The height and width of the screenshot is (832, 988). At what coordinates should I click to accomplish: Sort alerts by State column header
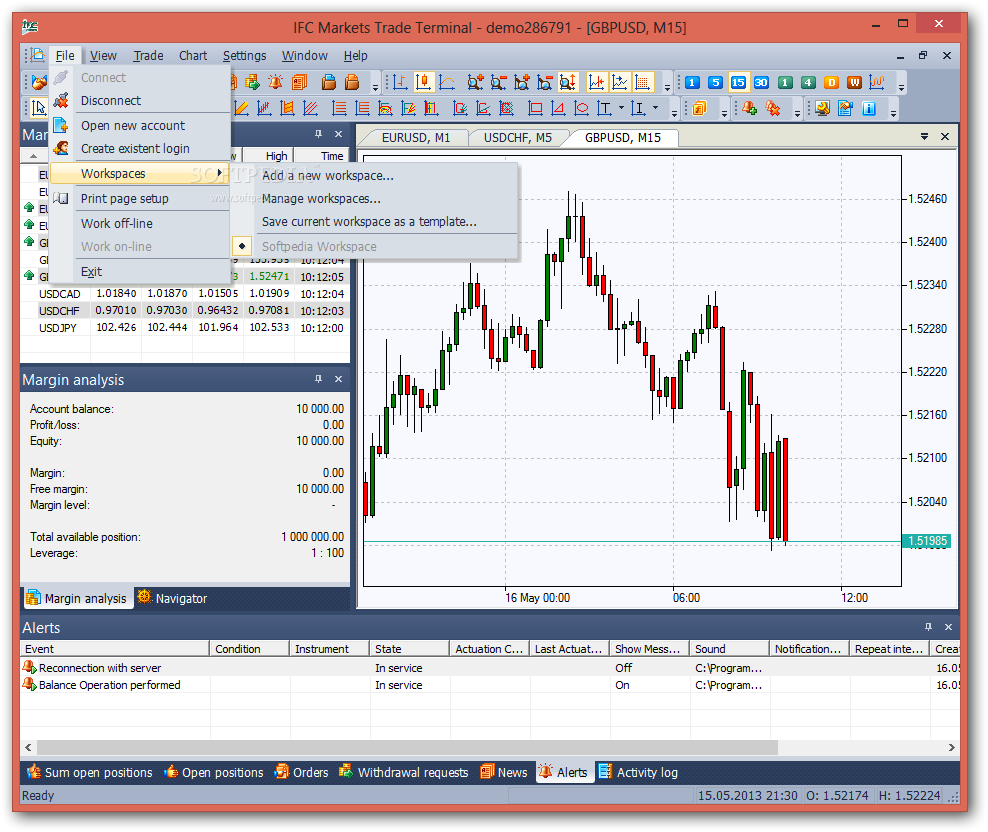(409, 649)
